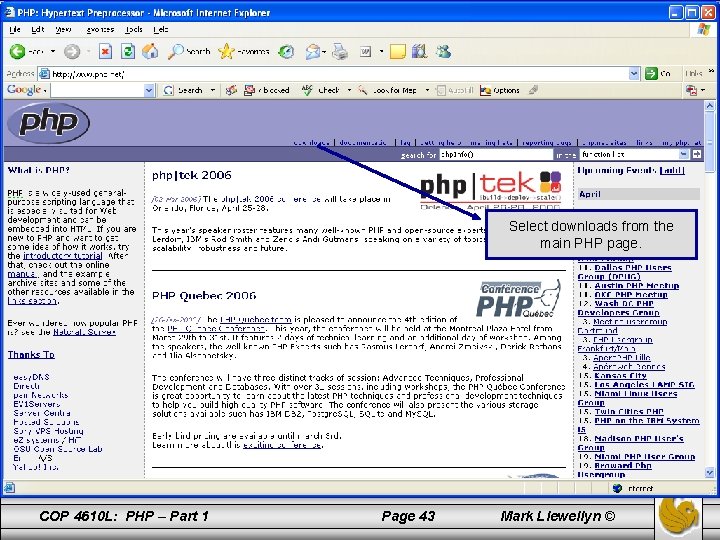This screenshot has width=720, height=540.
Task: Open the Google logo menu dropdown
Action: (x=45, y=90)
